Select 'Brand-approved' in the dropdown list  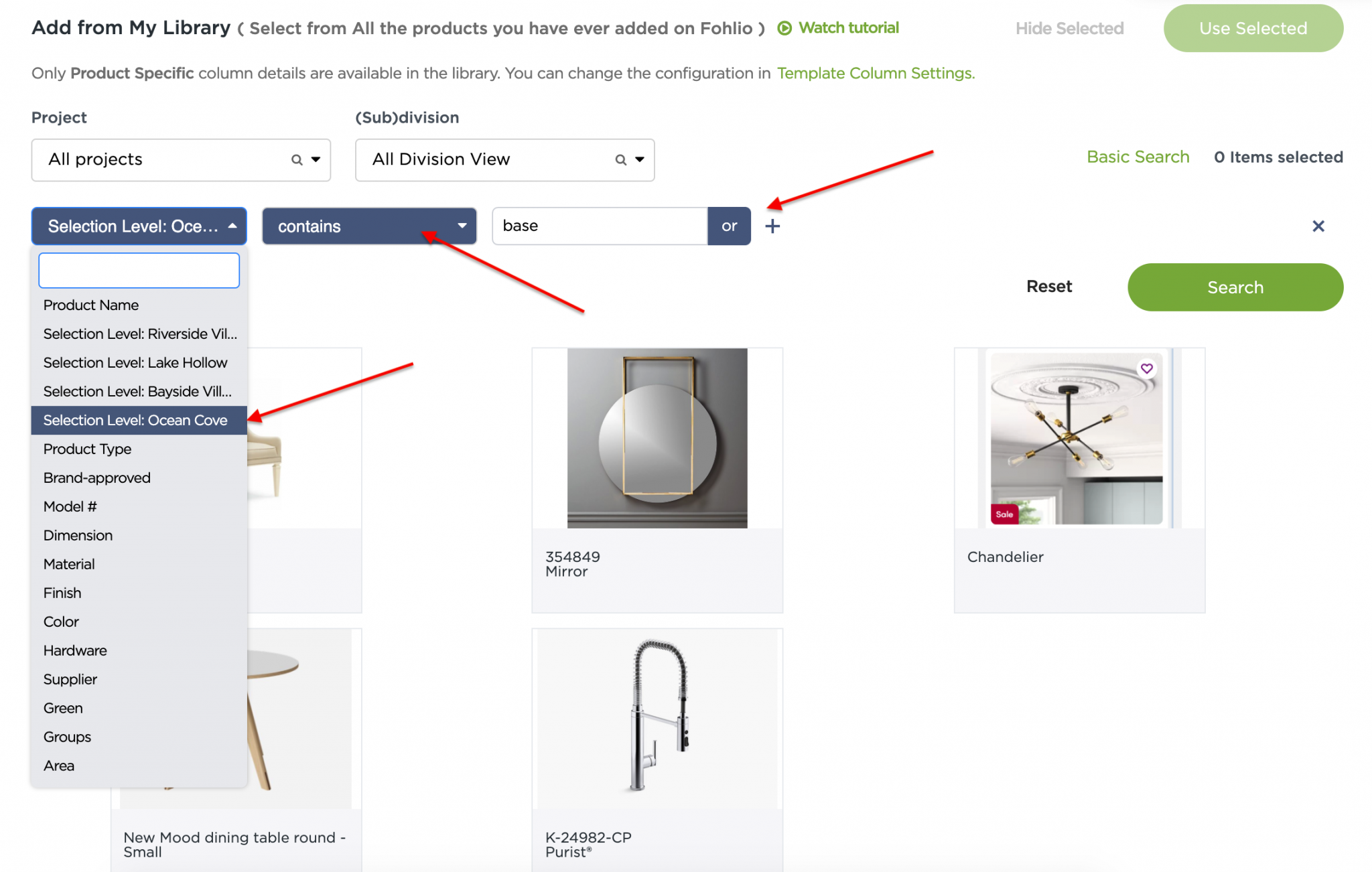pos(96,478)
